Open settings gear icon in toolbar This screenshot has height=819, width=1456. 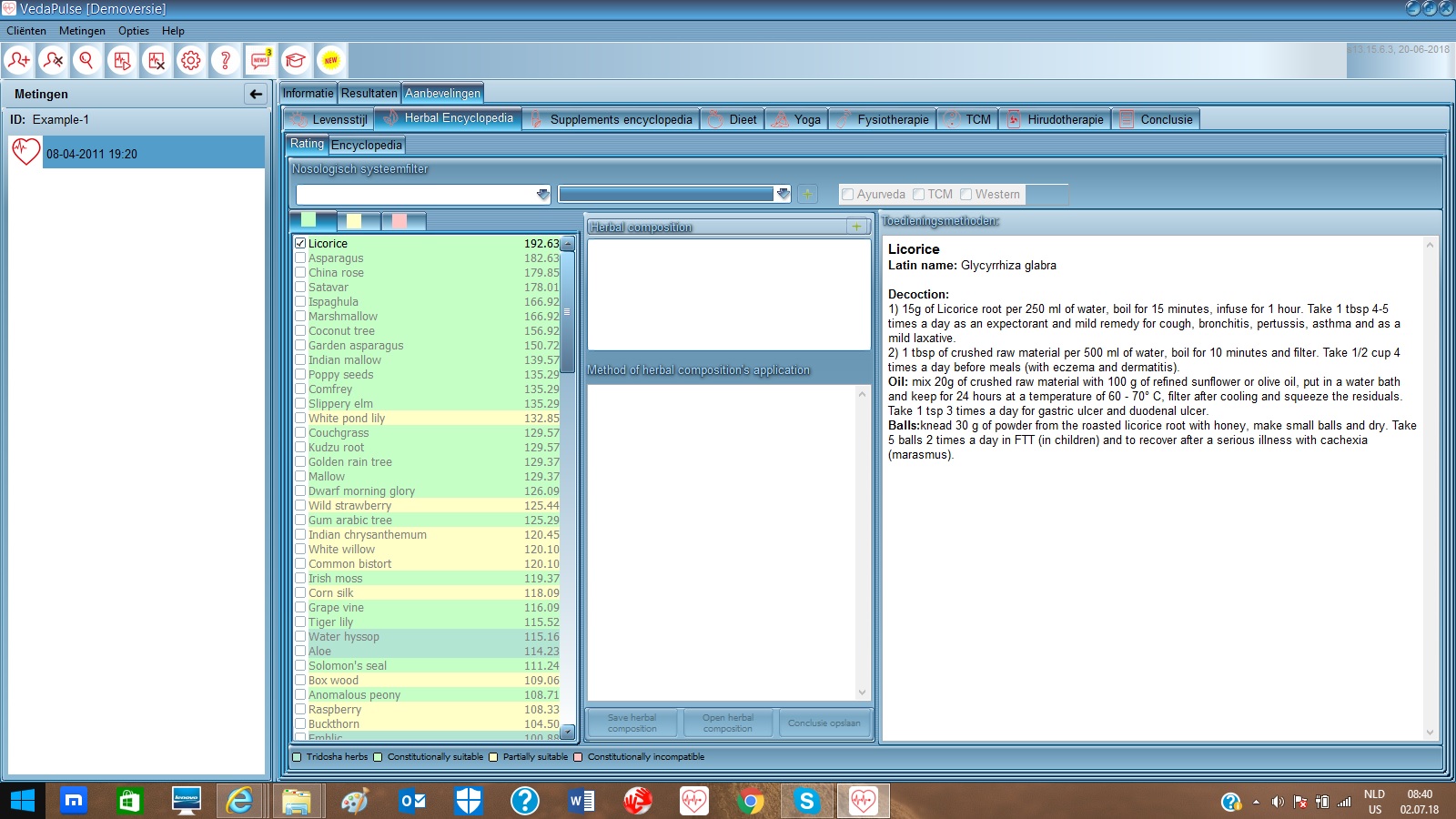tap(191, 61)
